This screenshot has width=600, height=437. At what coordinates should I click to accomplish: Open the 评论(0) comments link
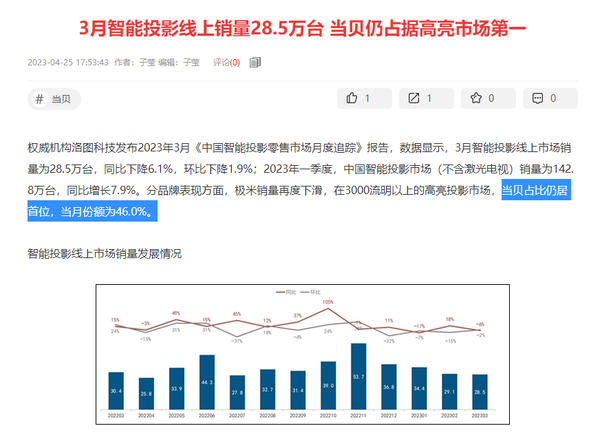pos(227,62)
